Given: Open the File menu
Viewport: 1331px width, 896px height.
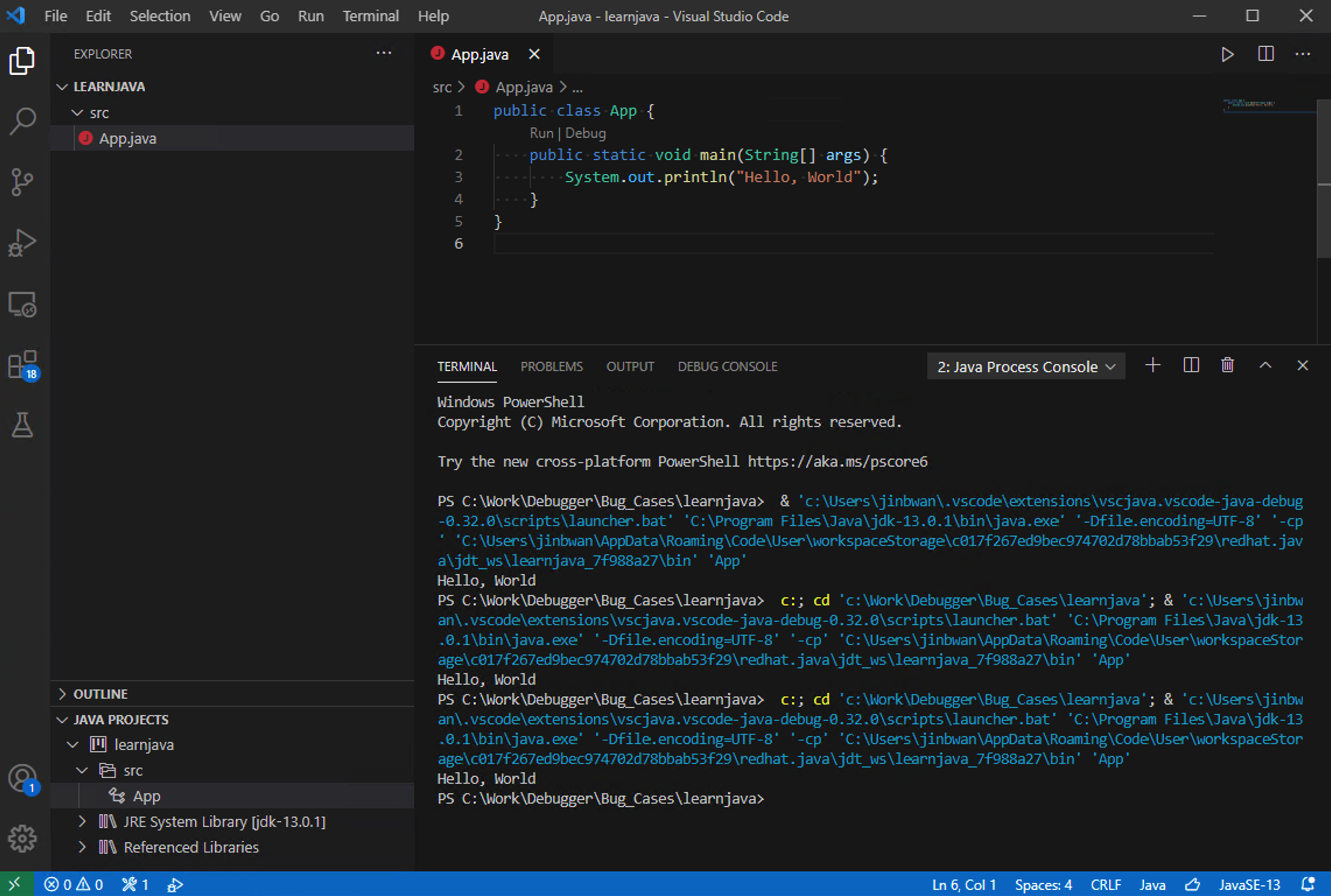Looking at the screenshot, I should tap(56, 16).
